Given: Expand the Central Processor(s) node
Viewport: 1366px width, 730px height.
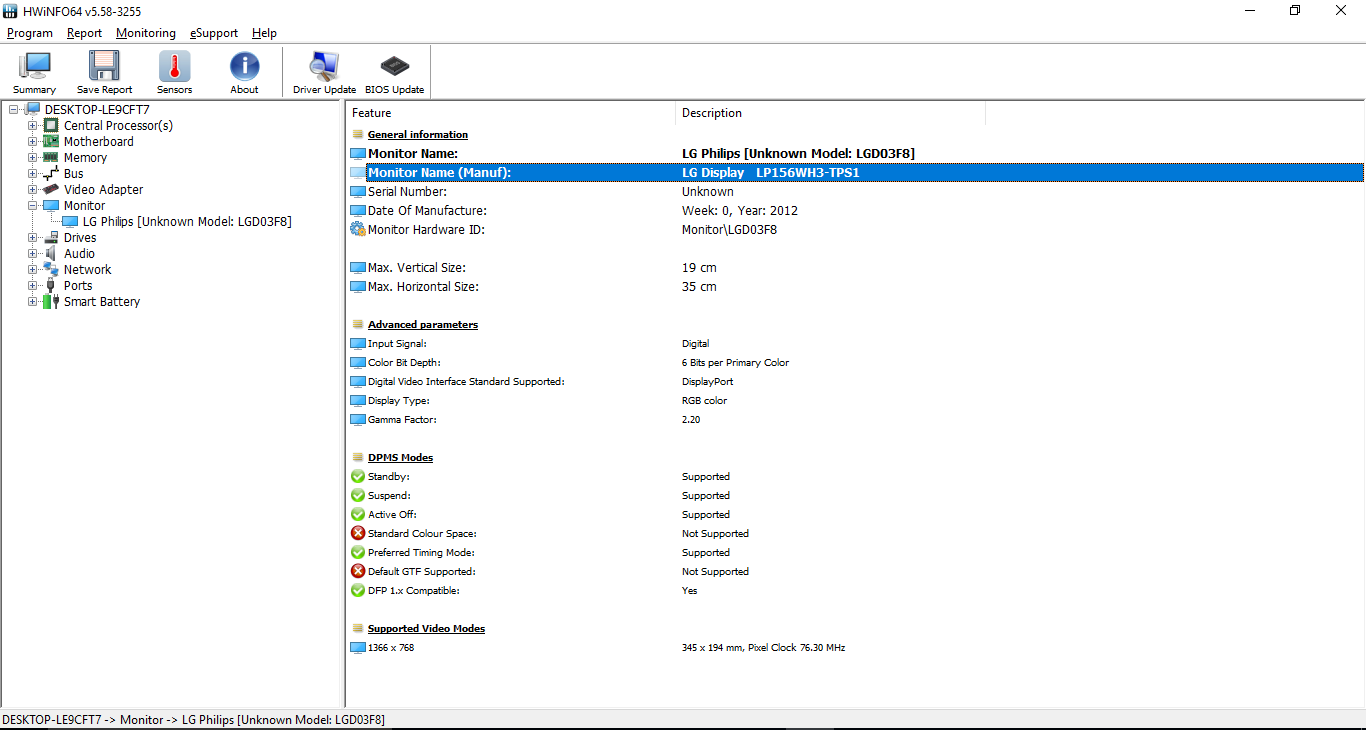Looking at the screenshot, I should point(33,125).
